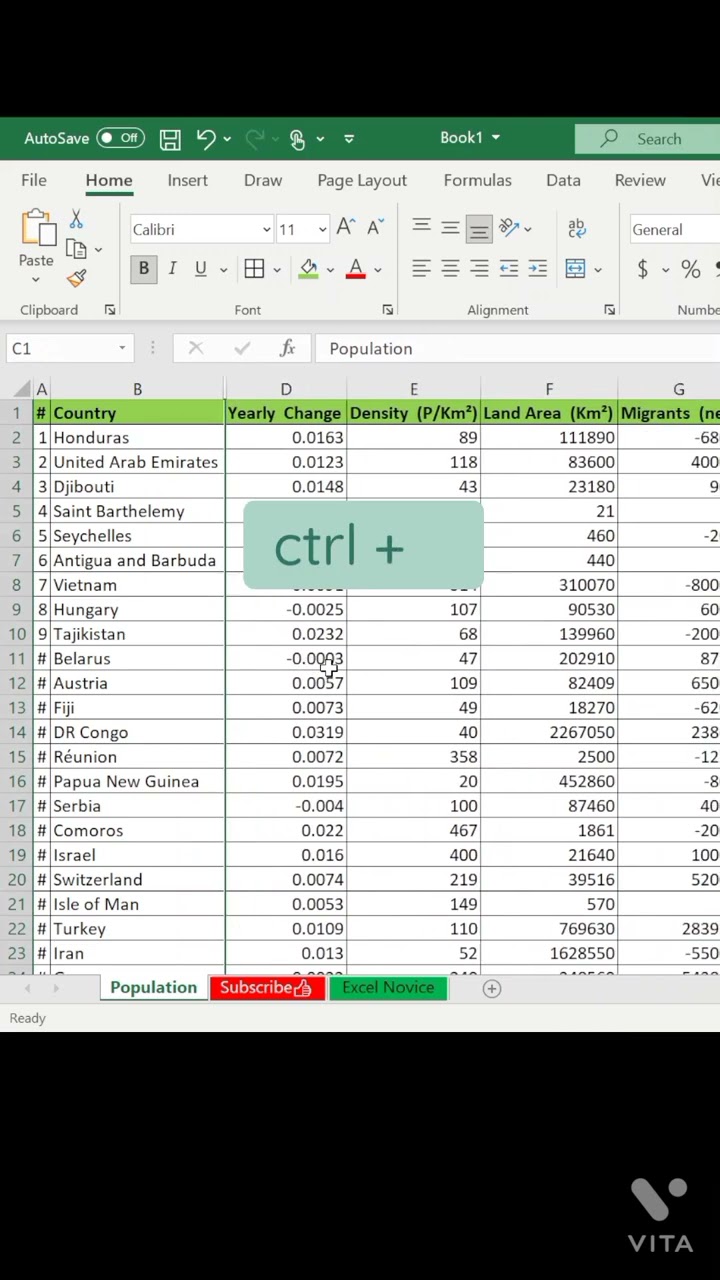Click the Bottom Align icon
This screenshot has width=720, height=1280.
pos(479,230)
